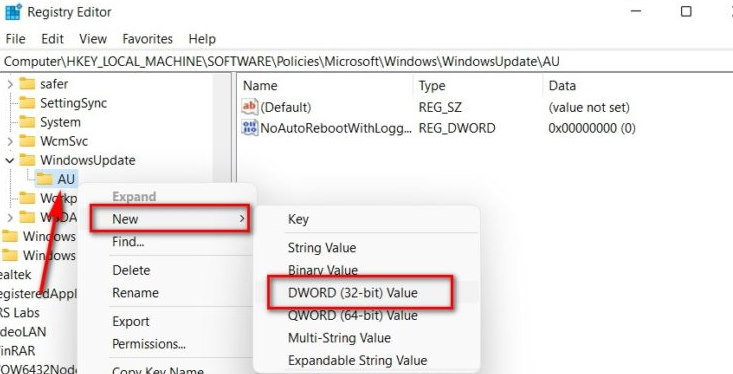Viewport: 733px width, 374px height.
Task: Open the Favorites menu
Action: 148,39
